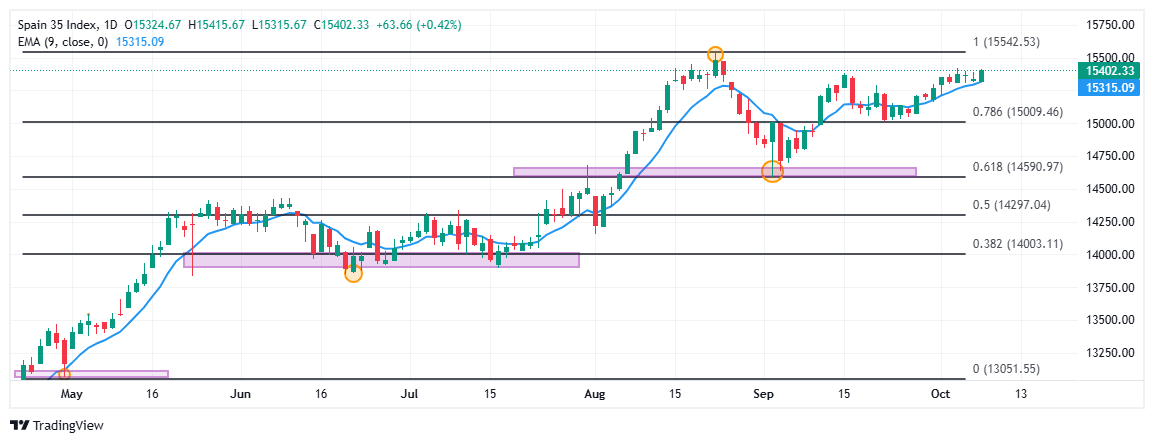
Task: Click the 0 (13051.55) Fibonacci level label
Action: tap(1008, 369)
